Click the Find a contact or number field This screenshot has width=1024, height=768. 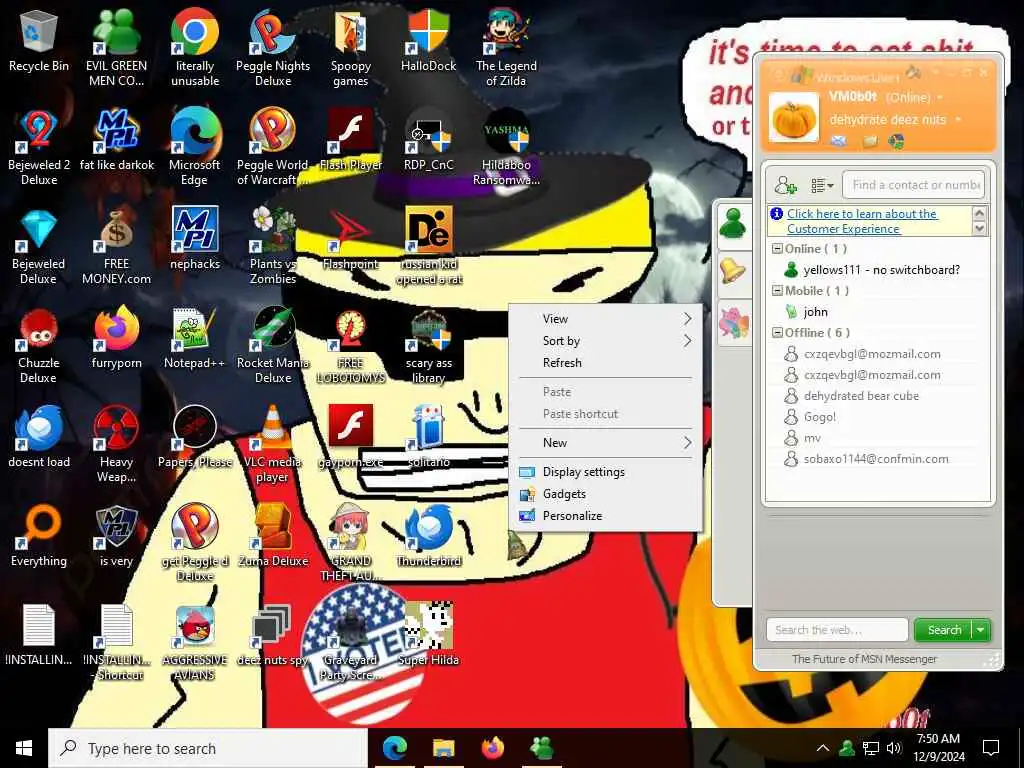[913, 185]
